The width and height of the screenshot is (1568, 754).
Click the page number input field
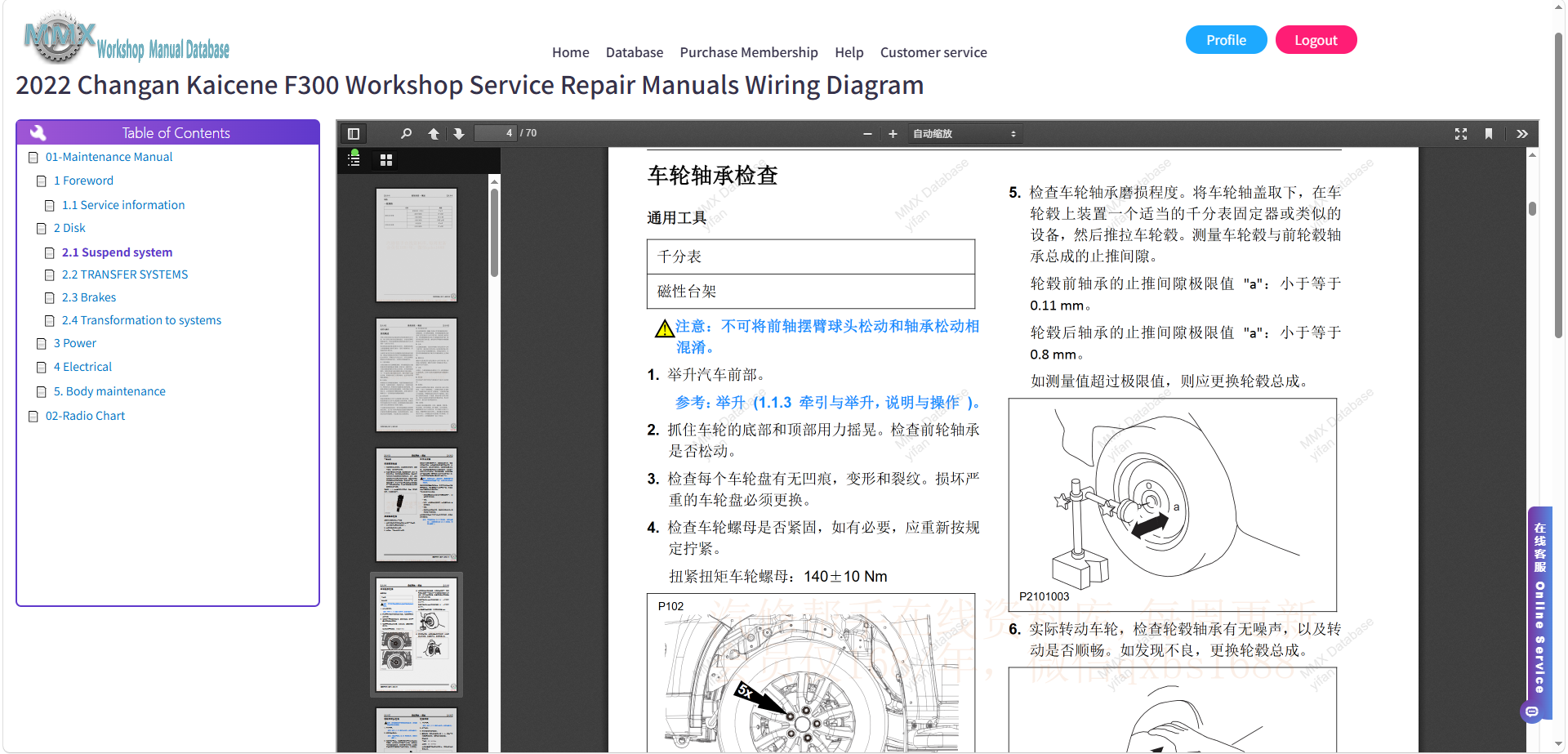496,133
